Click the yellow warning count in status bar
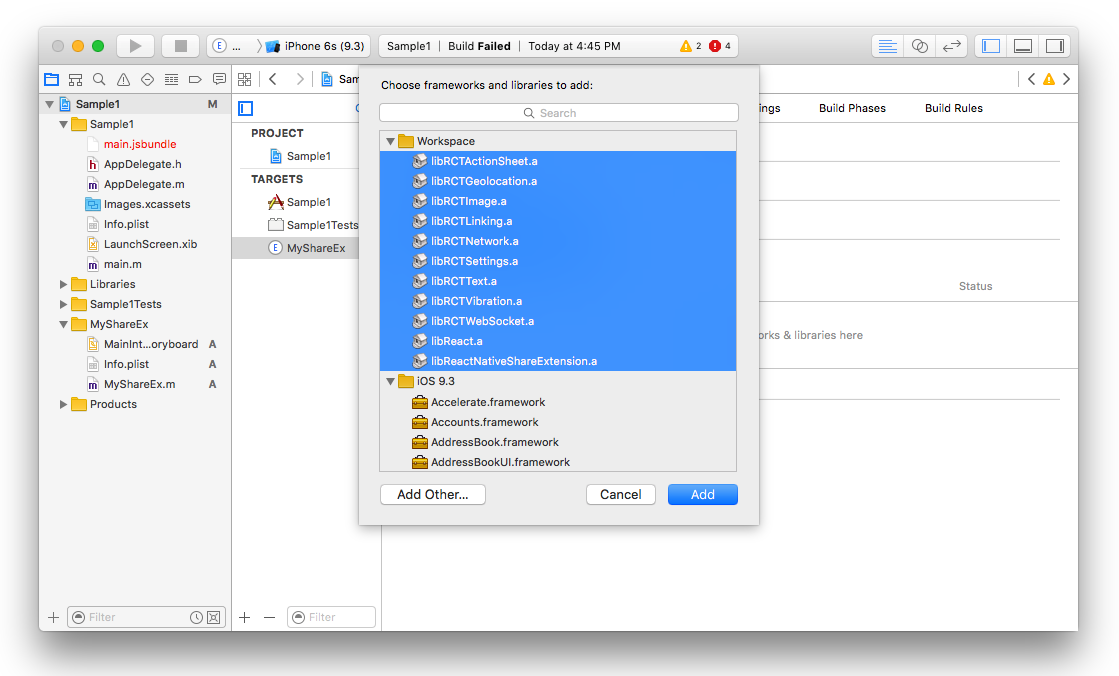Image resolution: width=1119 pixels, height=676 pixels. (x=690, y=46)
